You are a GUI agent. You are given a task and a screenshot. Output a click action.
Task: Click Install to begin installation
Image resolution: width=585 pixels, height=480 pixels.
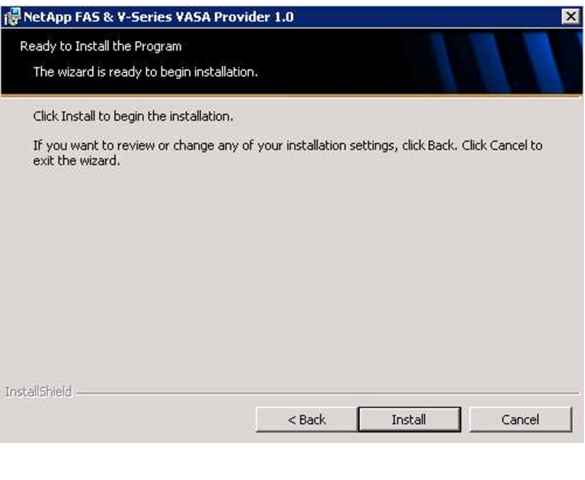point(409,420)
